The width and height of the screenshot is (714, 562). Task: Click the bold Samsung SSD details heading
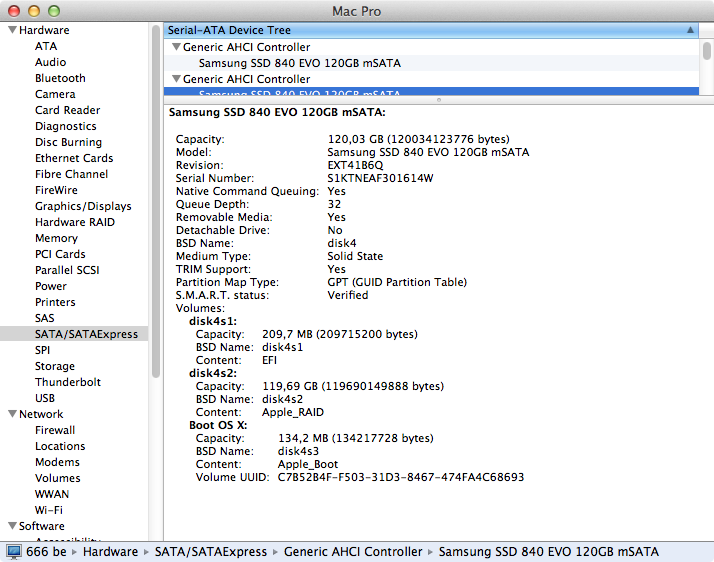tap(277, 112)
